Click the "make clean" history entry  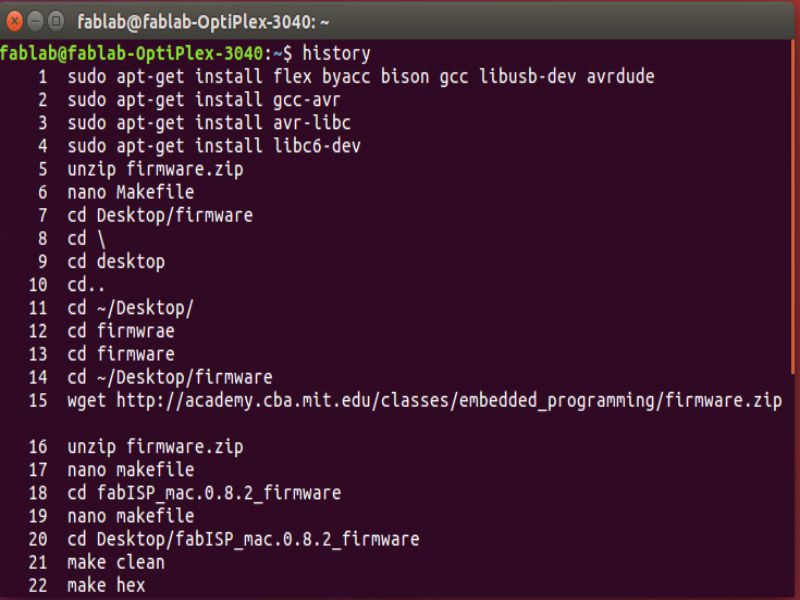click(116, 562)
